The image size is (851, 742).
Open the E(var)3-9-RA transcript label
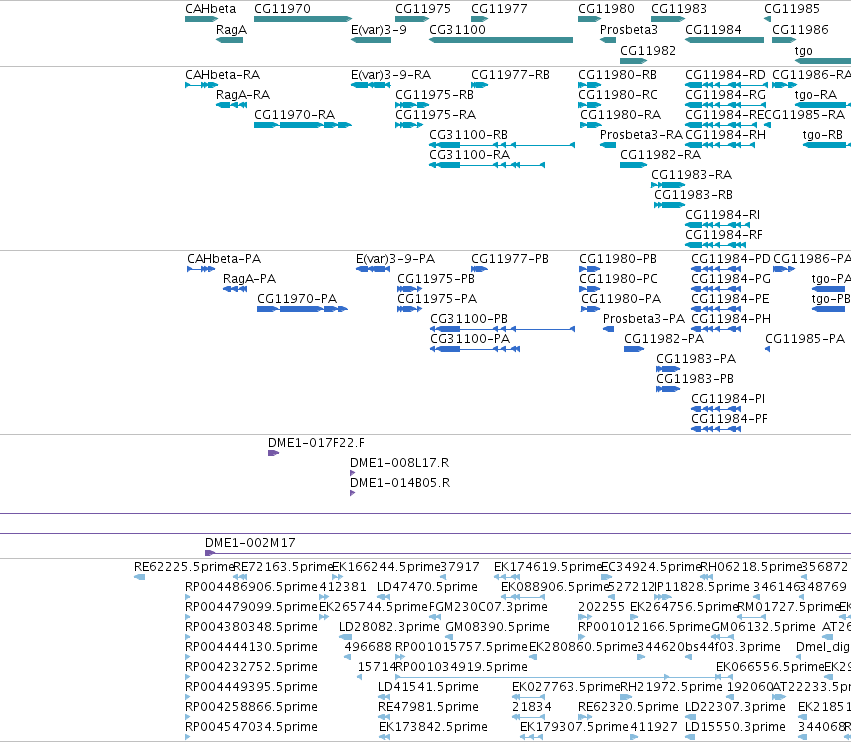click(391, 74)
